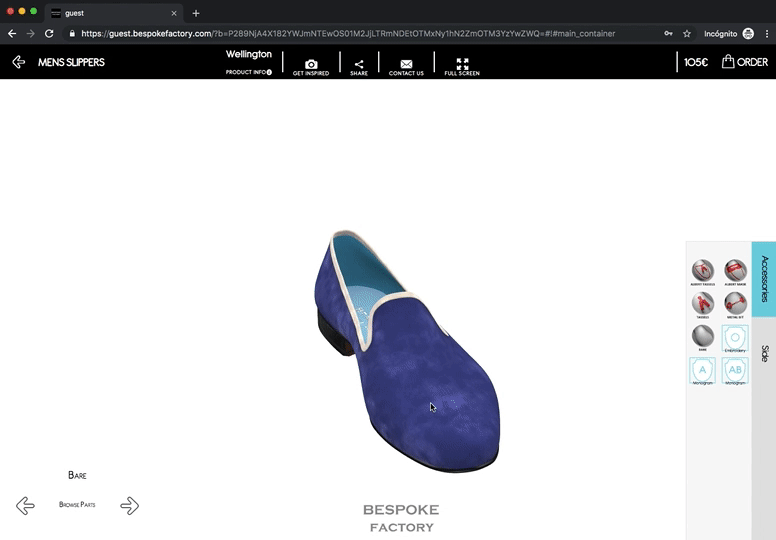This screenshot has width=776, height=540.
Task: Click the Share icon in header
Action: 359,65
